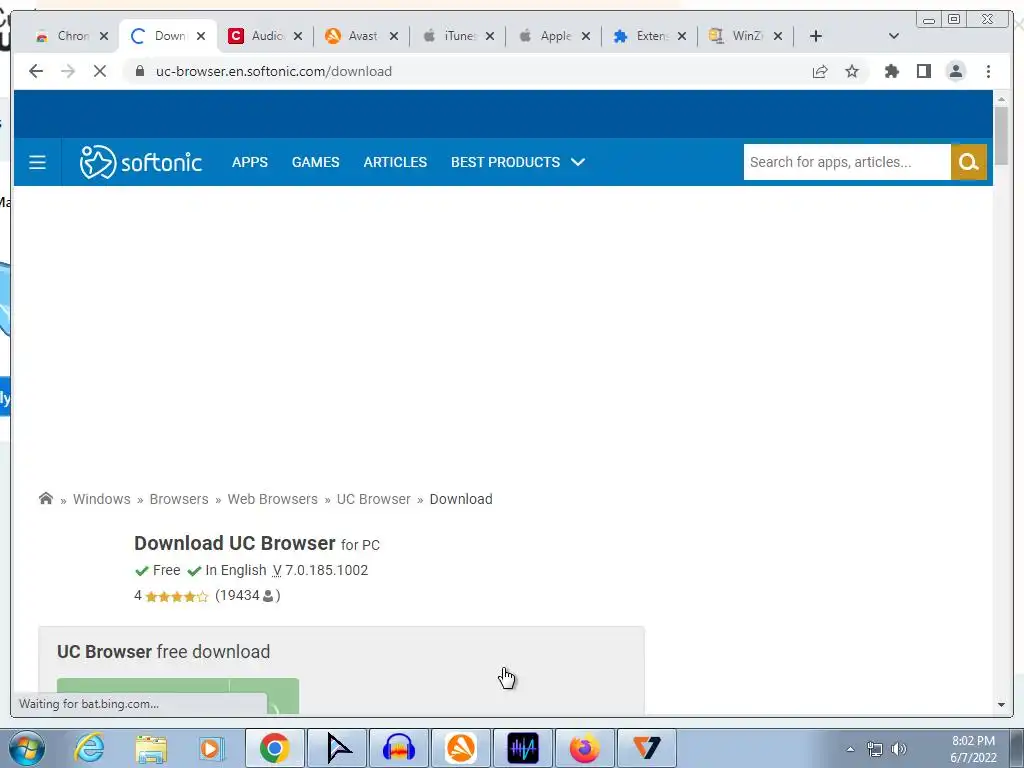Image resolution: width=1024 pixels, height=768 pixels.
Task: Click the vertical scrollbar thumb
Action: coord(1001,136)
